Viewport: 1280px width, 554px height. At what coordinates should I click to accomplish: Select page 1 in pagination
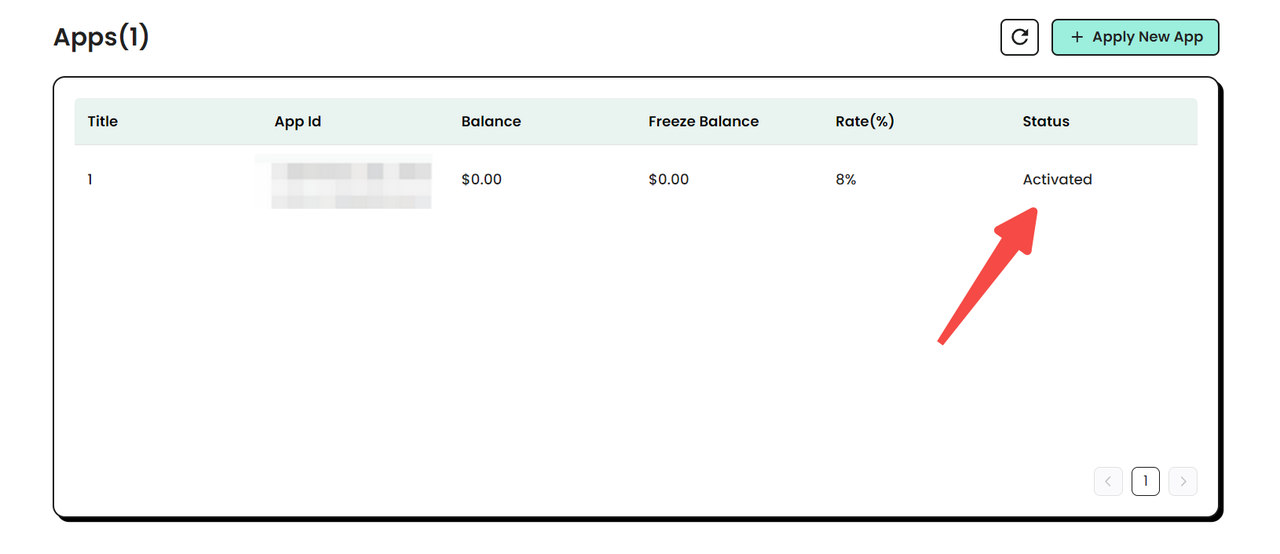1145,481
